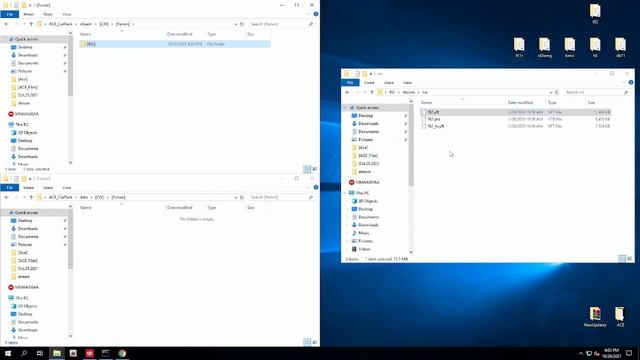This screenshot has width=640, height=360.
Task: Switch right-hand window to details view
Action: [x=622, y=259]
